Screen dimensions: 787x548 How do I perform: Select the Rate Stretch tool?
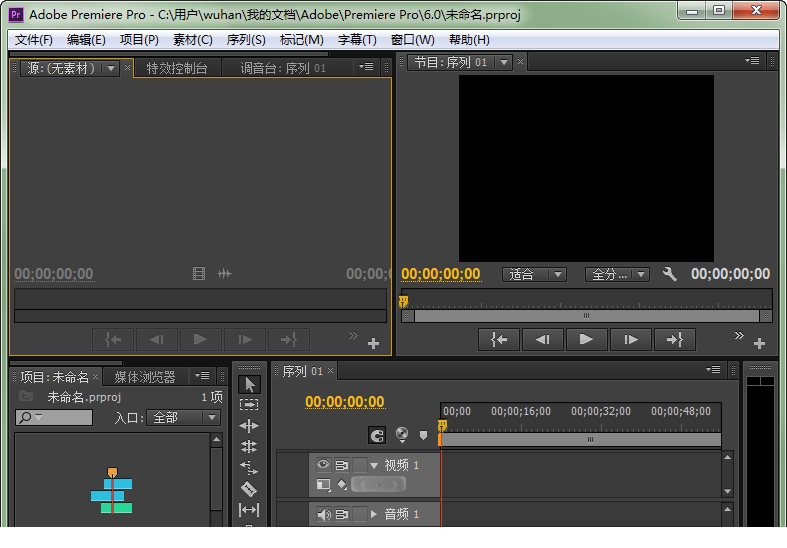tap(249, 468)
